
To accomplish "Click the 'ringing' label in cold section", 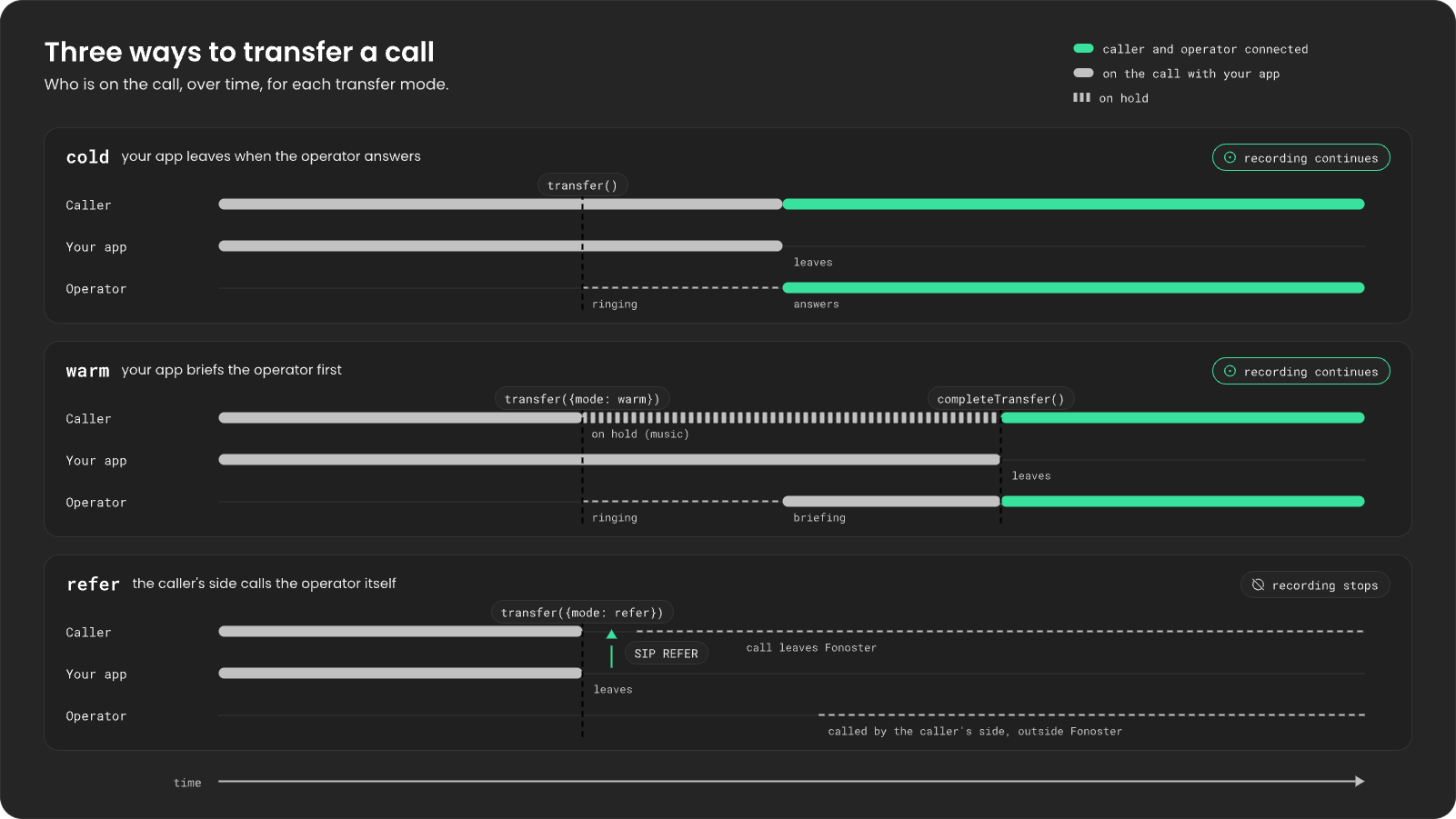I will click(615, 305).
